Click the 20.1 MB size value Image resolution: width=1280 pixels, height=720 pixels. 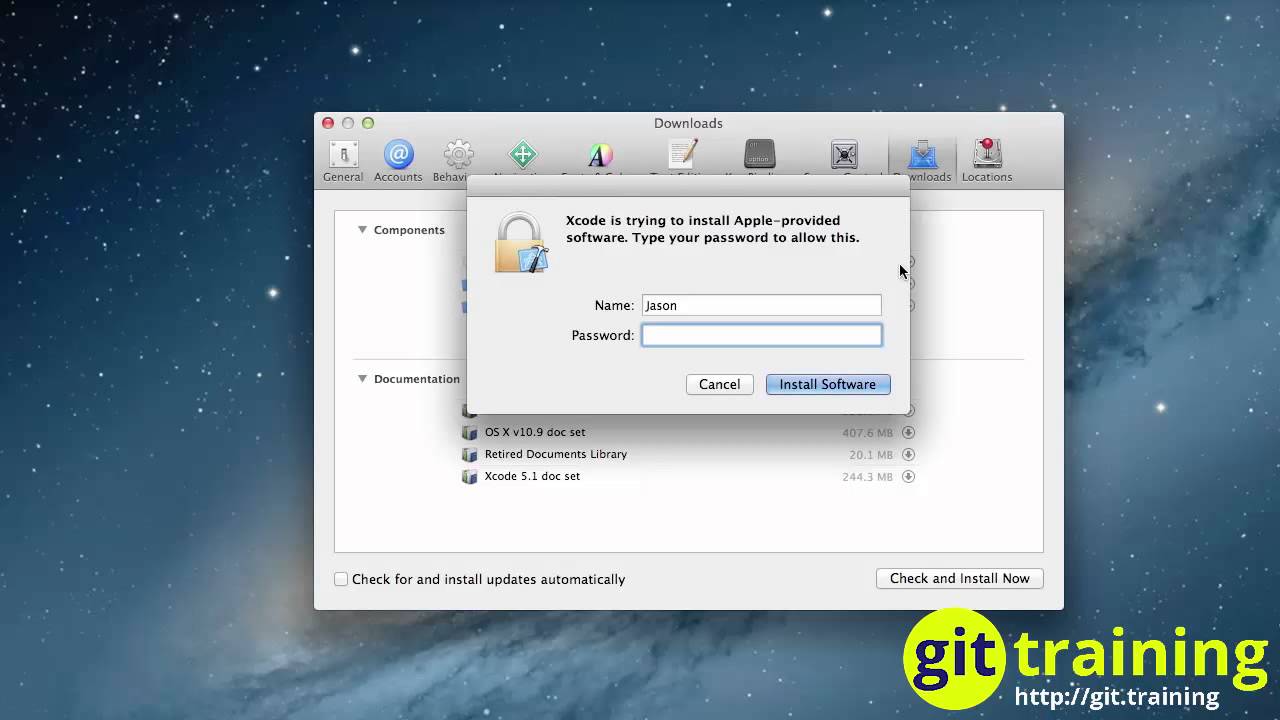[x=871, y=455]
